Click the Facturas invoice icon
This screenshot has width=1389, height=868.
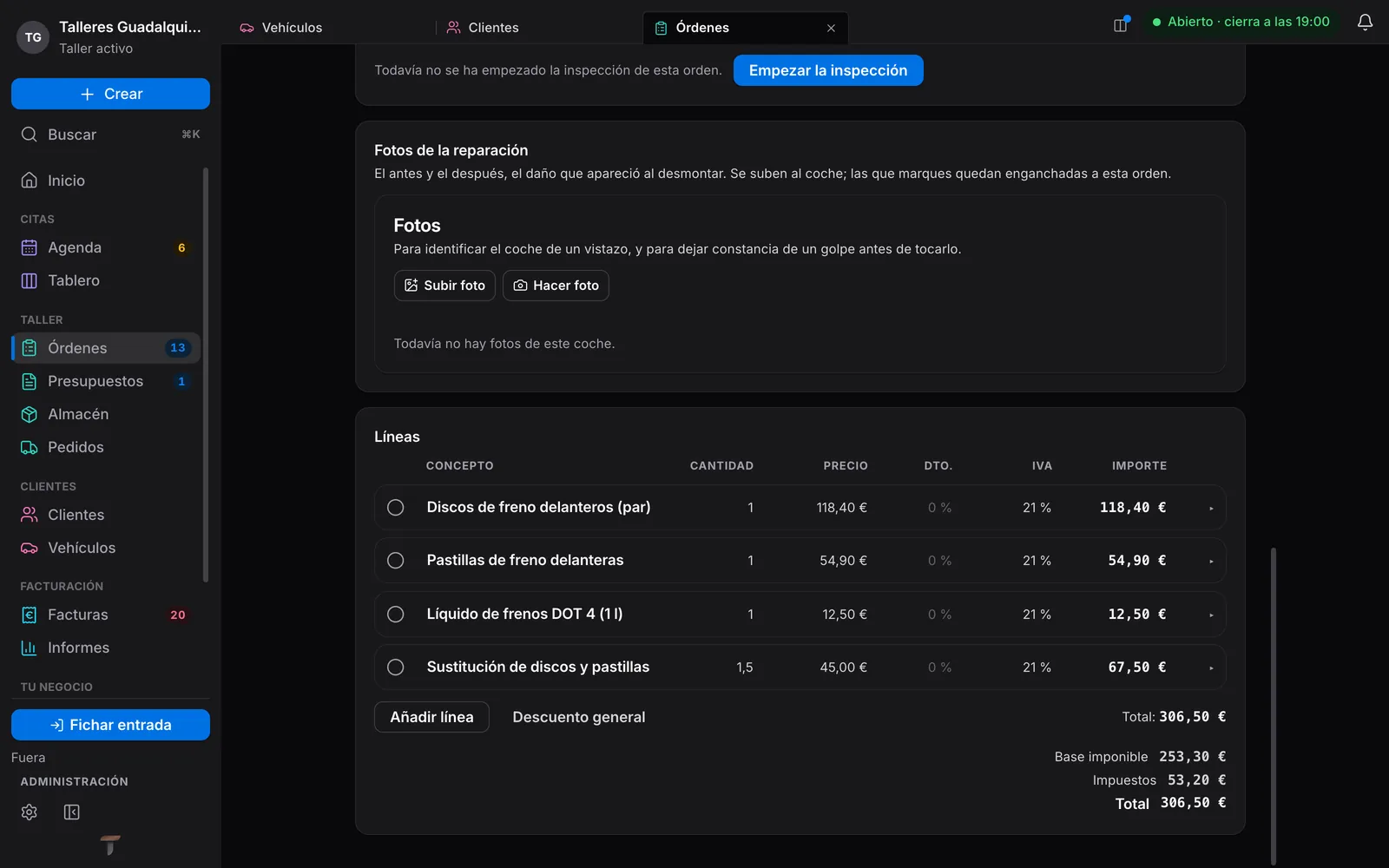coord(30,615)
